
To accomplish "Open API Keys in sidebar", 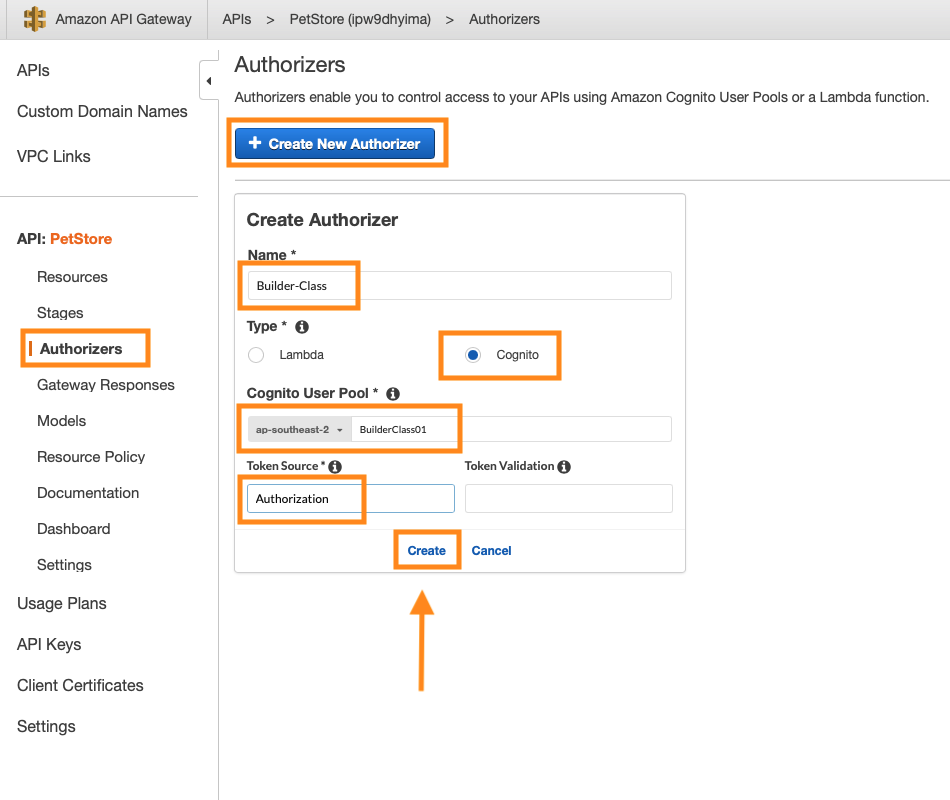I will [x=49, y=645].
